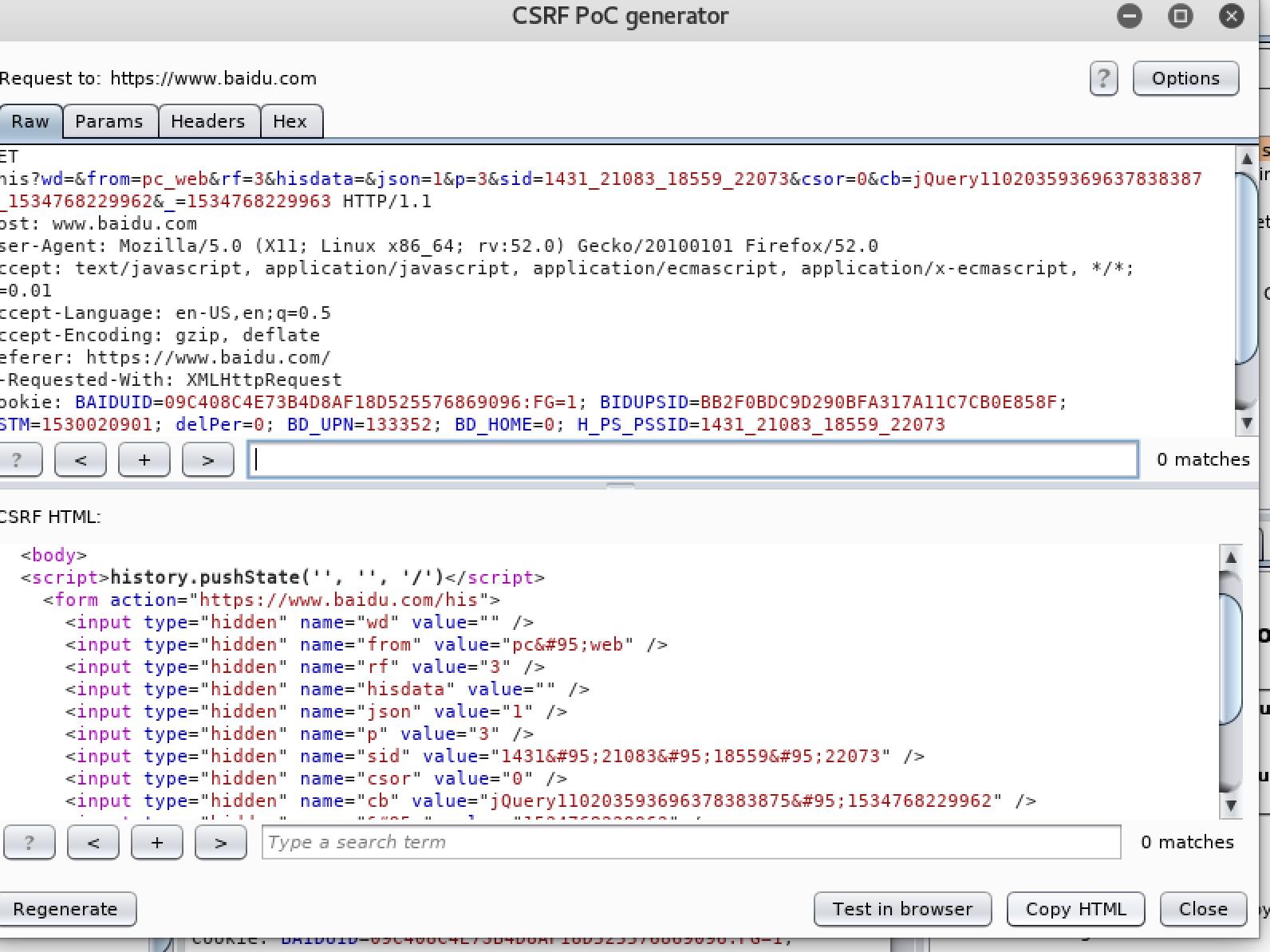Click the Copy HTML button
1270x952 pixels.
click(x=1075, y=909)
